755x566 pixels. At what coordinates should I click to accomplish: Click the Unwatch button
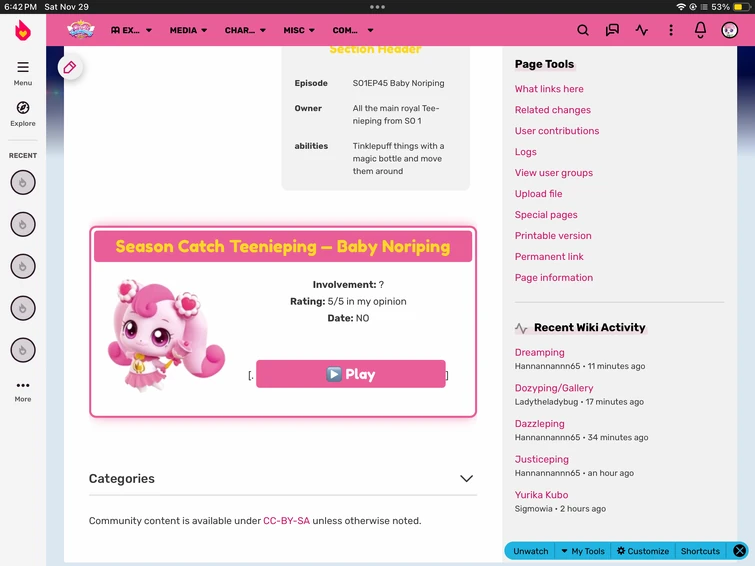531,551
